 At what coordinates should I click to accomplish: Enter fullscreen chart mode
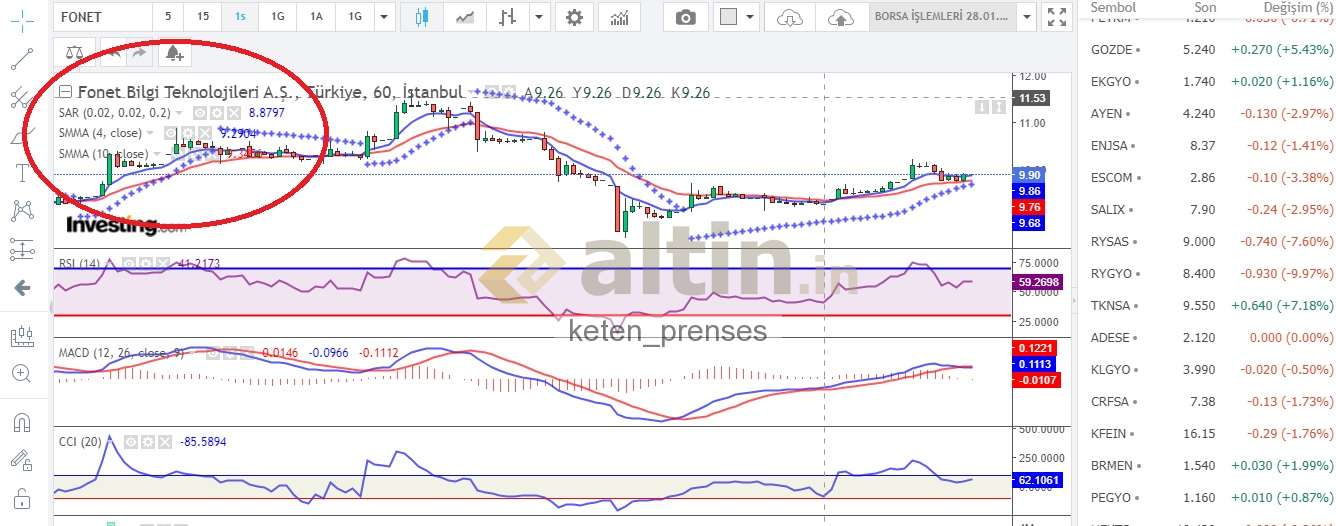(x=1056, y=17)
